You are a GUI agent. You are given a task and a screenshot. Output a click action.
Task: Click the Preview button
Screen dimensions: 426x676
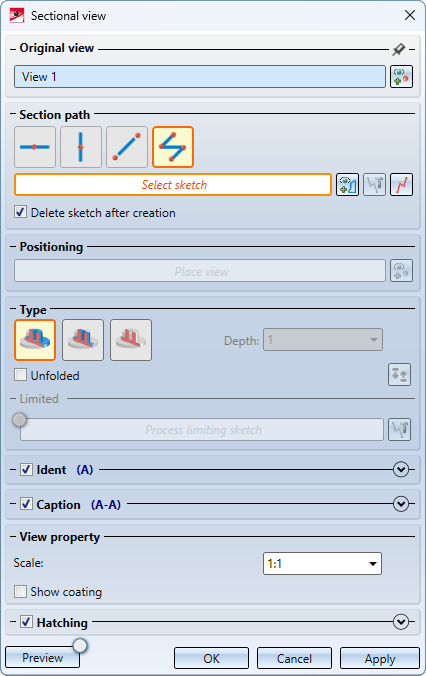43,657
